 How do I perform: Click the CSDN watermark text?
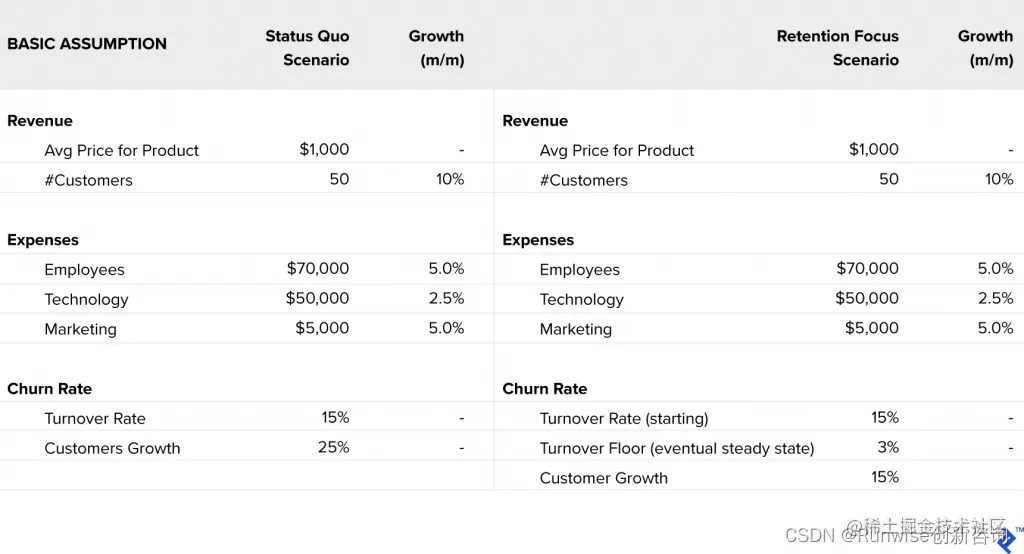click(810, 535)
